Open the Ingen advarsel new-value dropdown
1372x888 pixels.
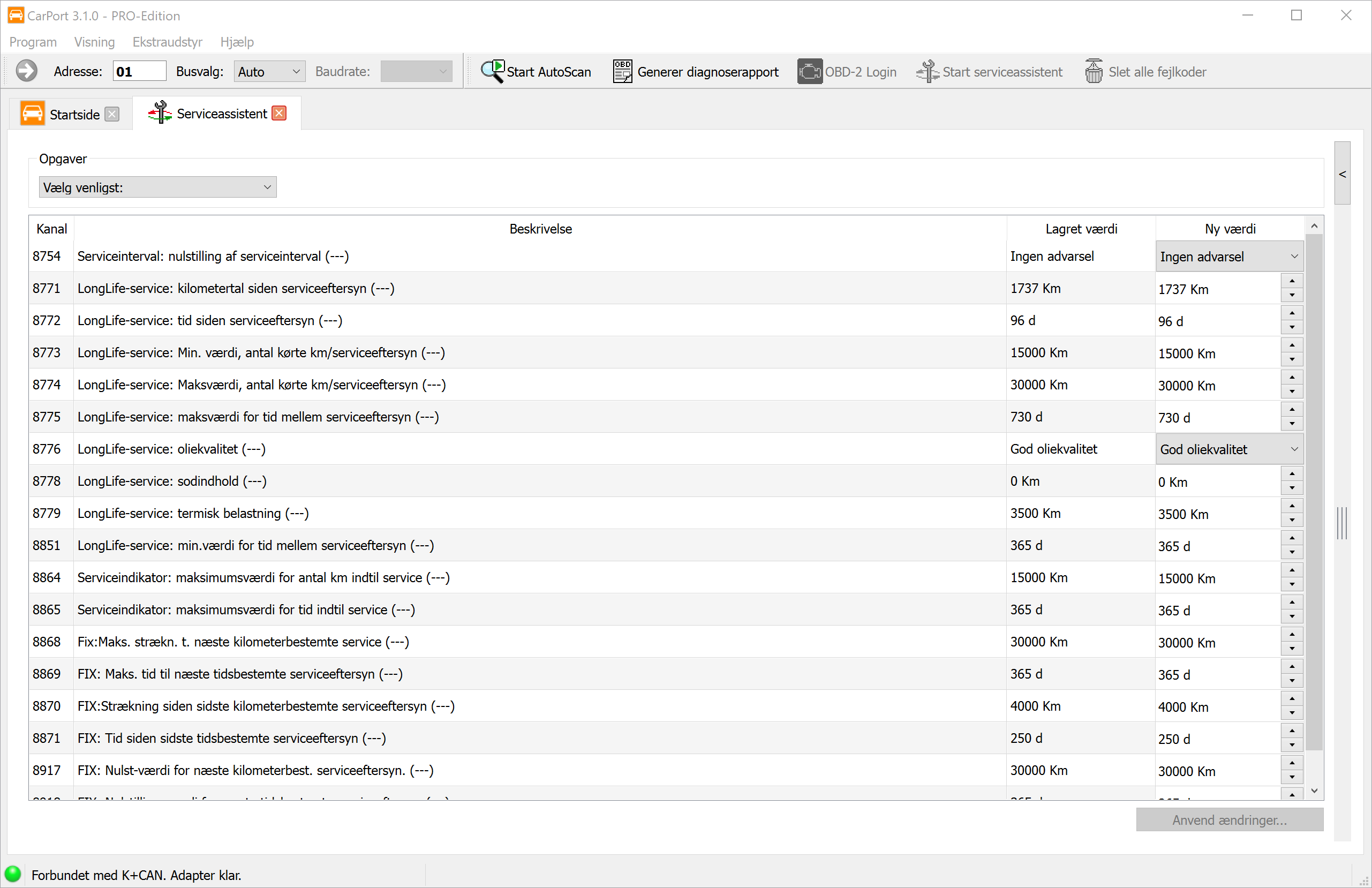[x=1229, y=257]
